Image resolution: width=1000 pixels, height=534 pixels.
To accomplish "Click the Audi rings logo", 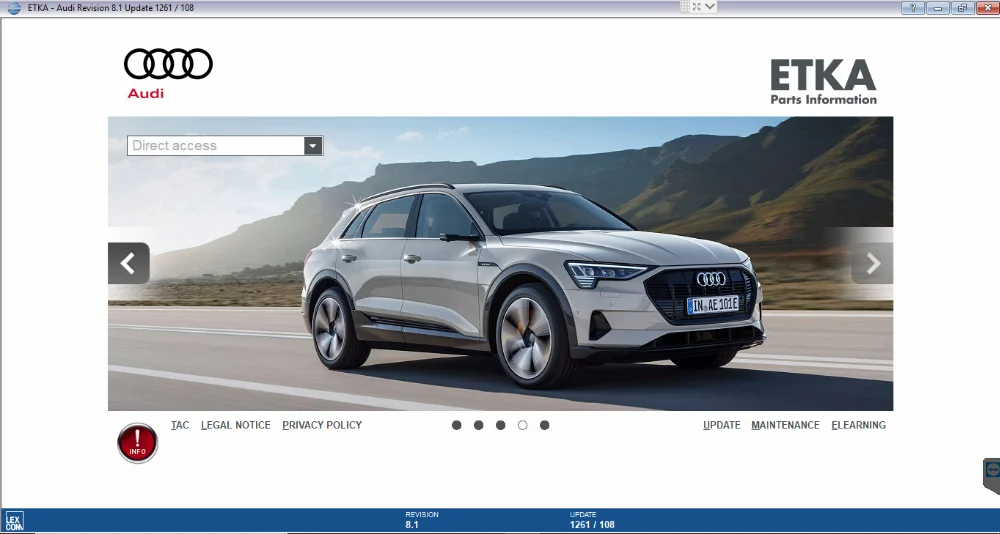I will click(168, 64).
